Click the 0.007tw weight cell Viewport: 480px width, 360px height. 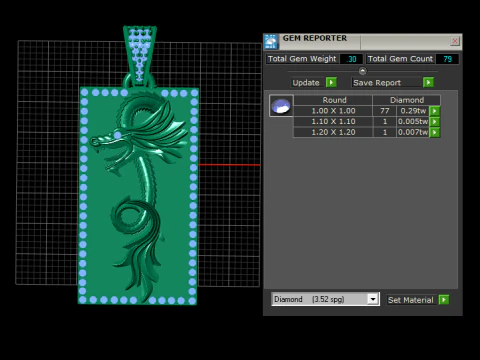[x=413, y=132]
